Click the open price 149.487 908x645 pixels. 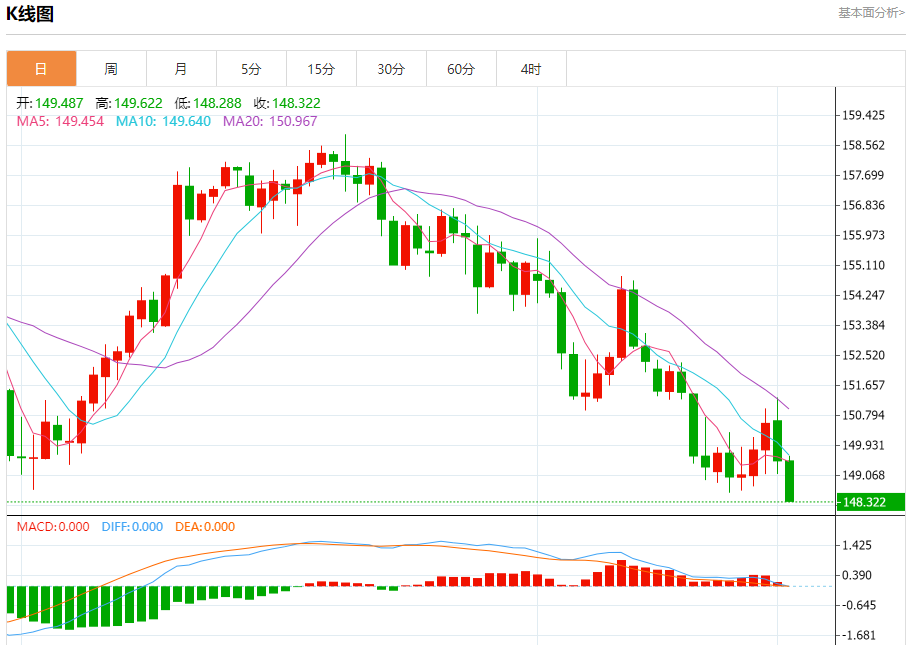coord(59,103)
